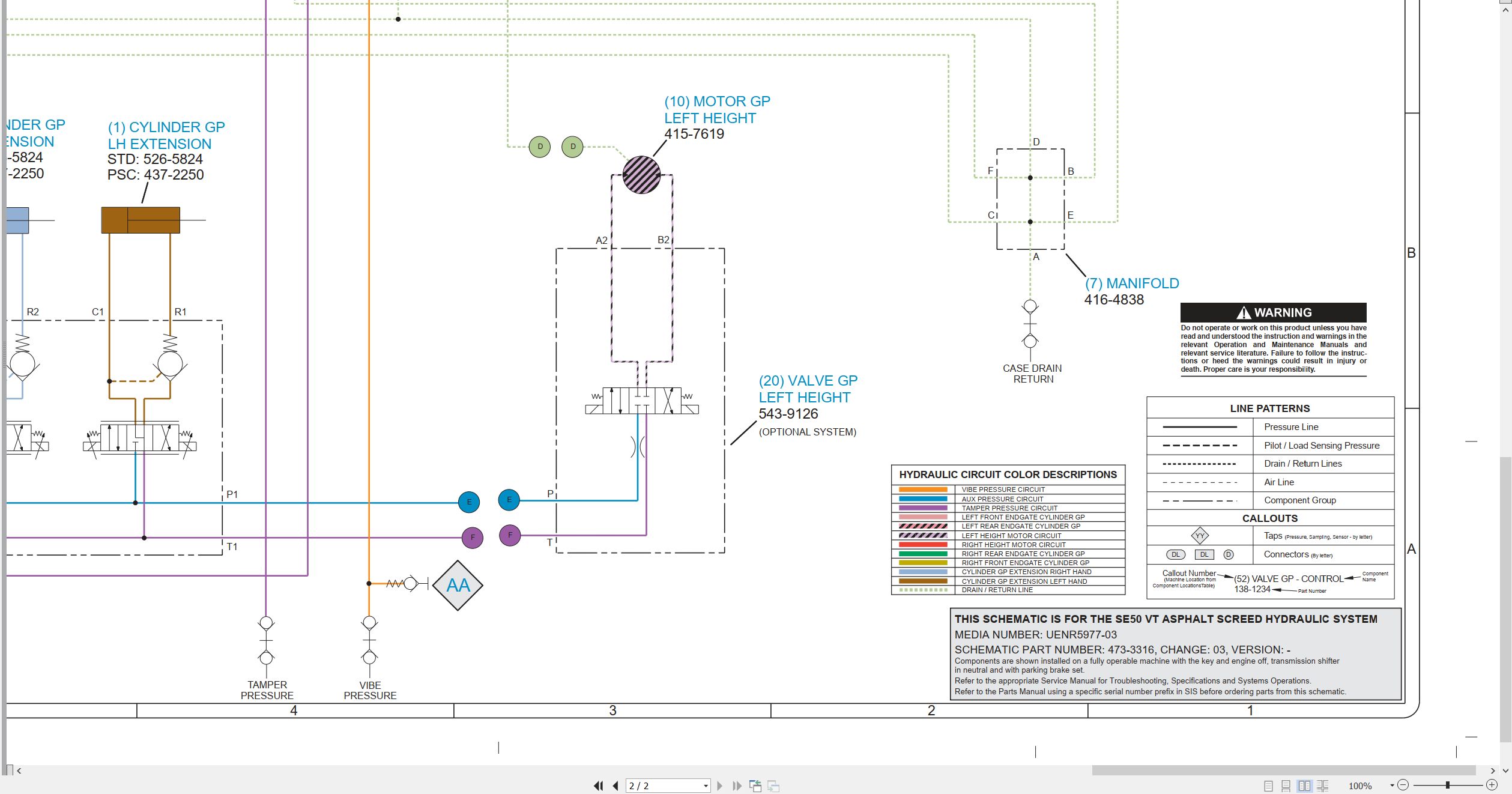1512x794 pixels.
Task: Click the 100% zoom value
Action: pos(1360,786)
